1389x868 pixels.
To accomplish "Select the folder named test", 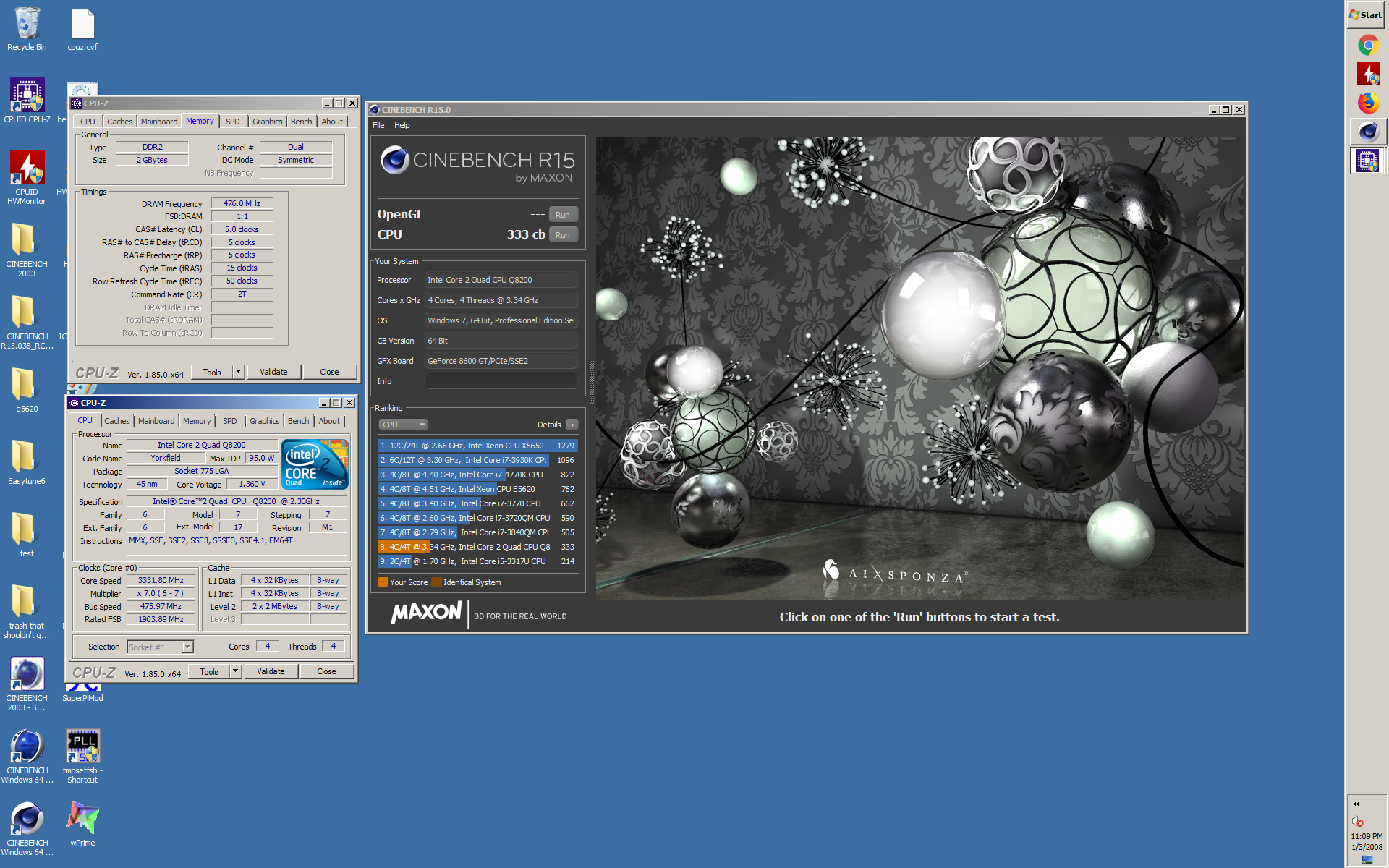I will tap(27, 535).
